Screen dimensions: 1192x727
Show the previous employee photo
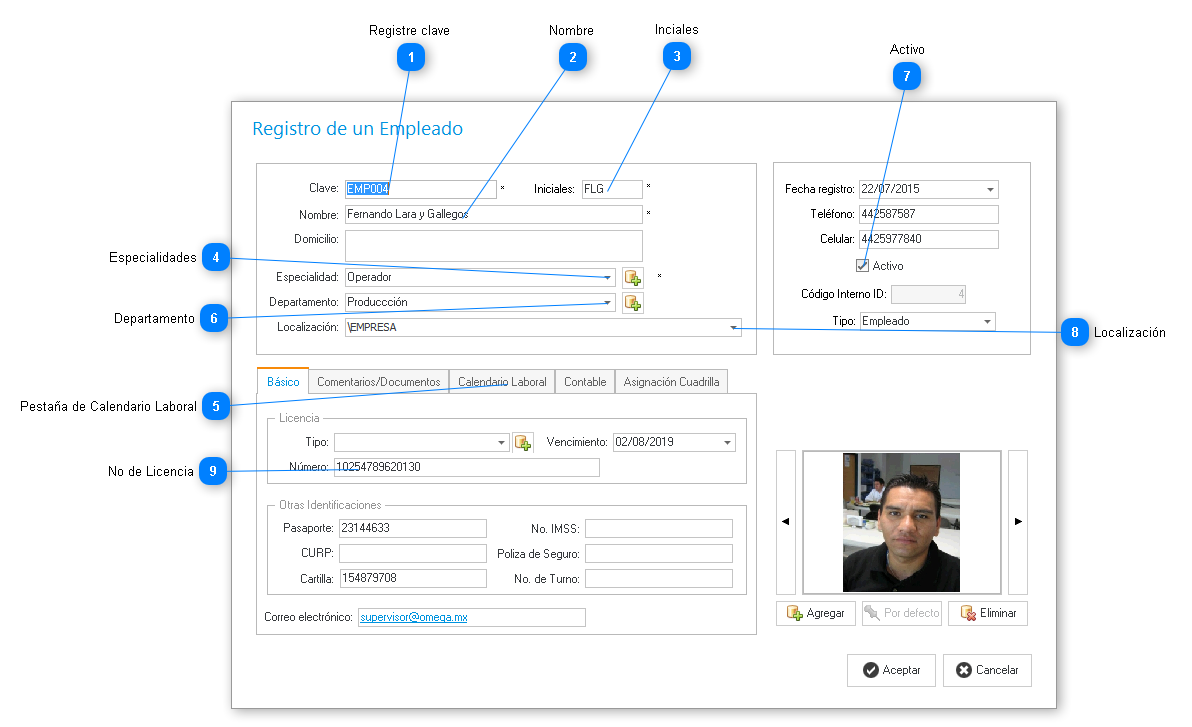tap(786, 521)
